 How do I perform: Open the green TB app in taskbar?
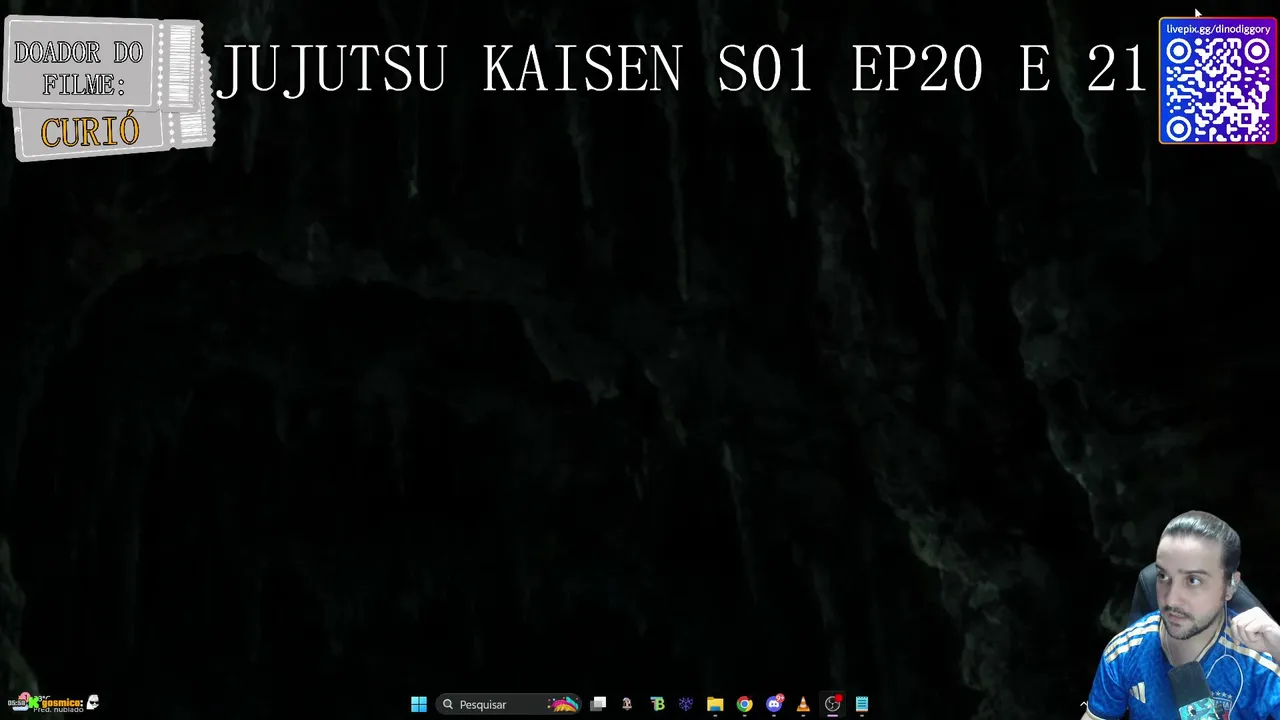tap(657, 705)
